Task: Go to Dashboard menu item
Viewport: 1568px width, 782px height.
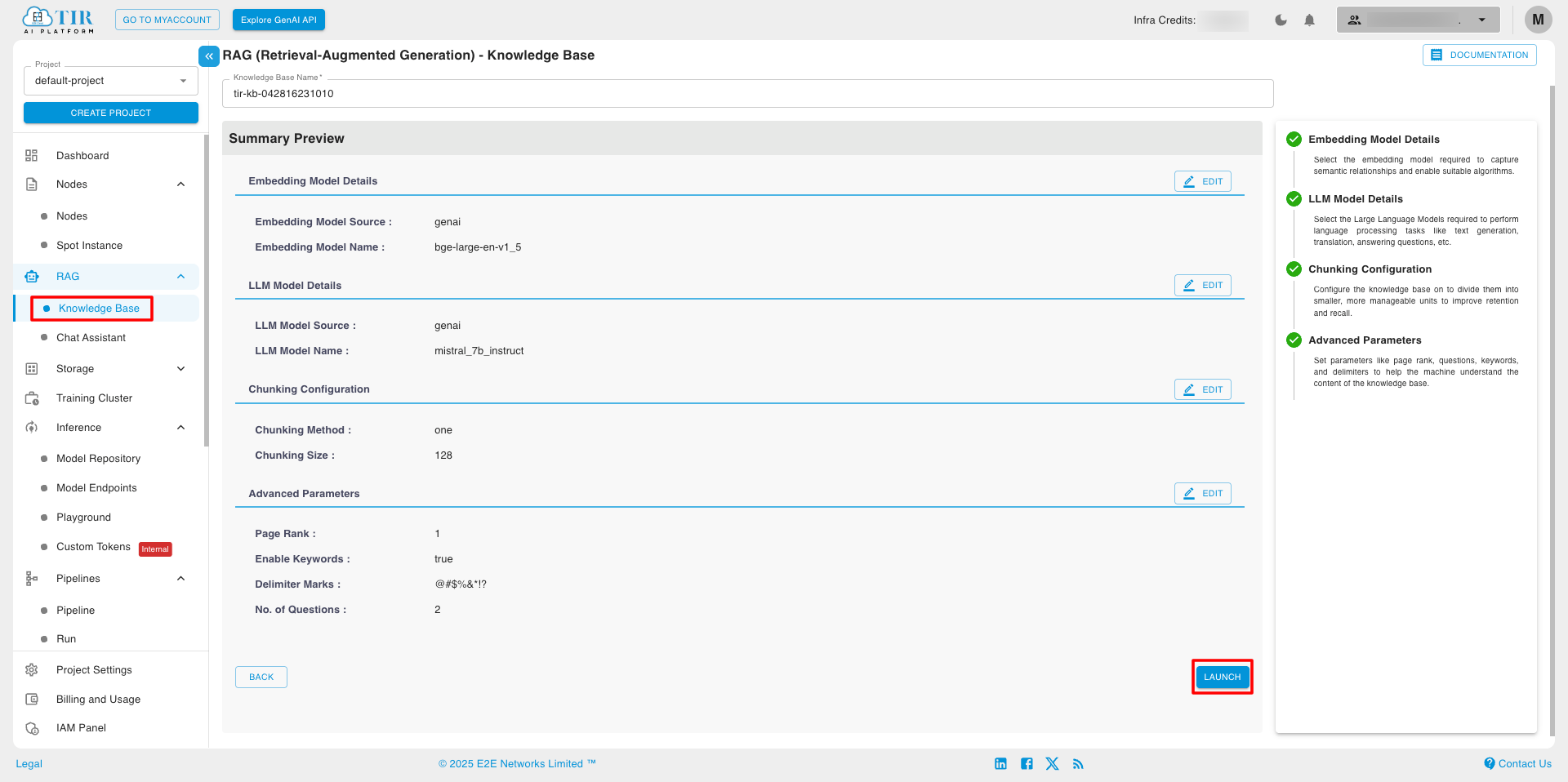Action: (82, 156)
